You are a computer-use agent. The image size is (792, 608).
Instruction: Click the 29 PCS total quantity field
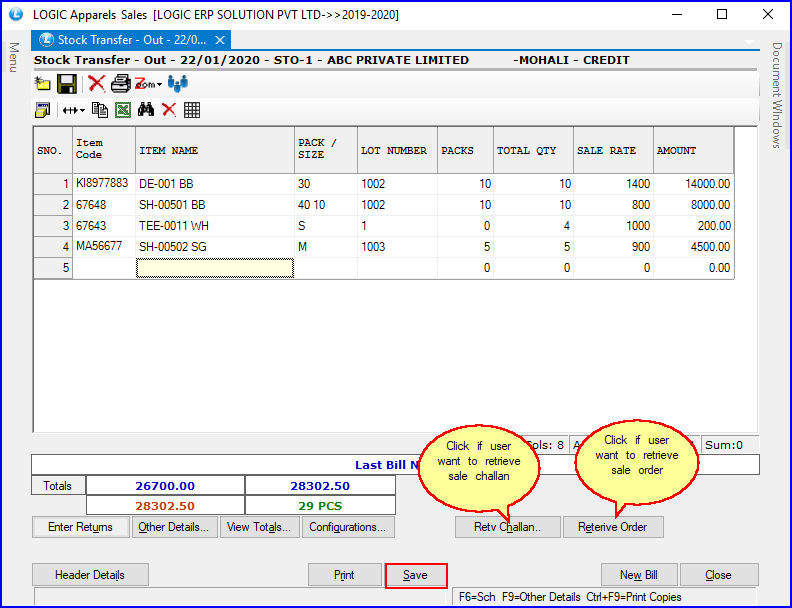click(320, 506)
